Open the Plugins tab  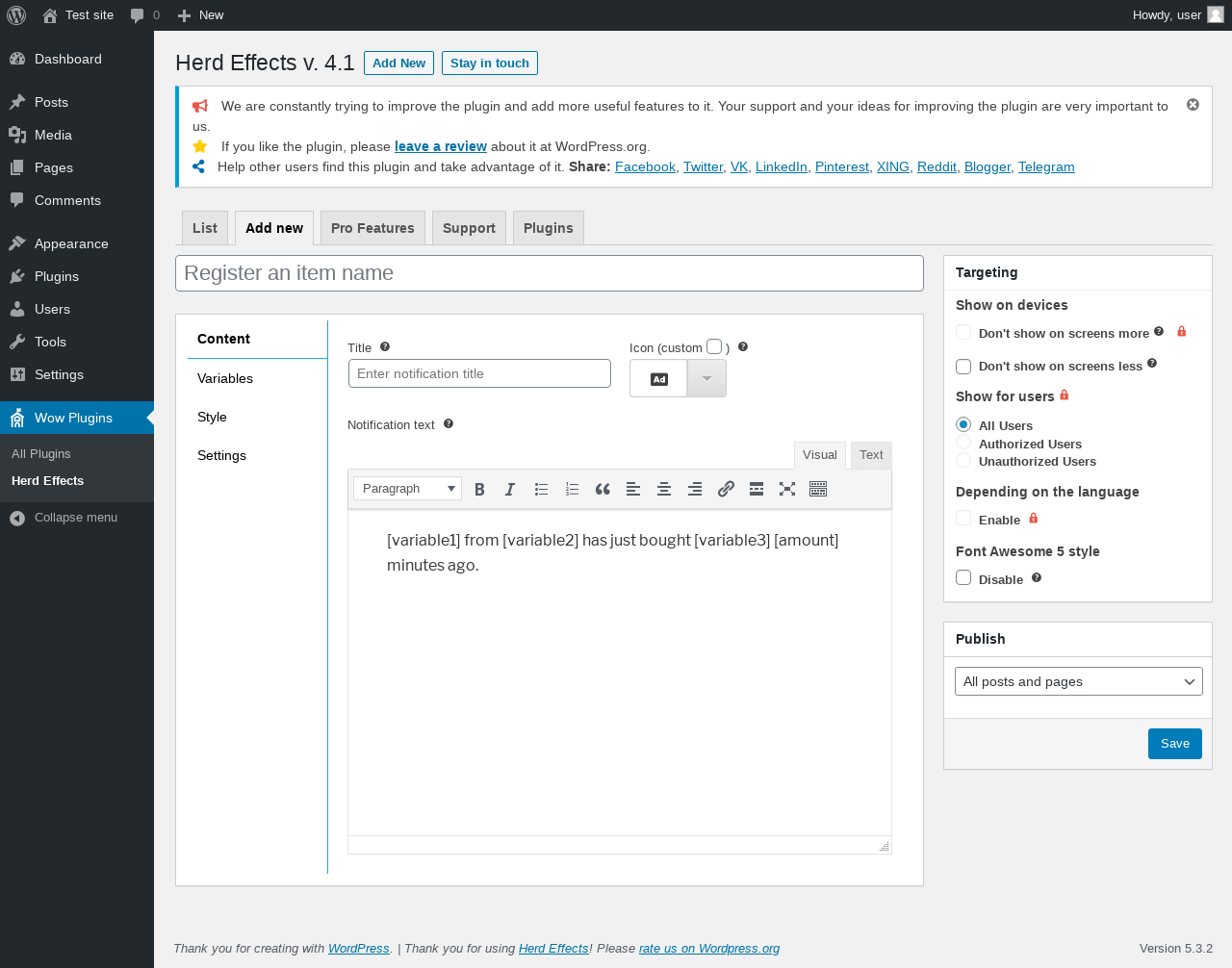[549, 228]
